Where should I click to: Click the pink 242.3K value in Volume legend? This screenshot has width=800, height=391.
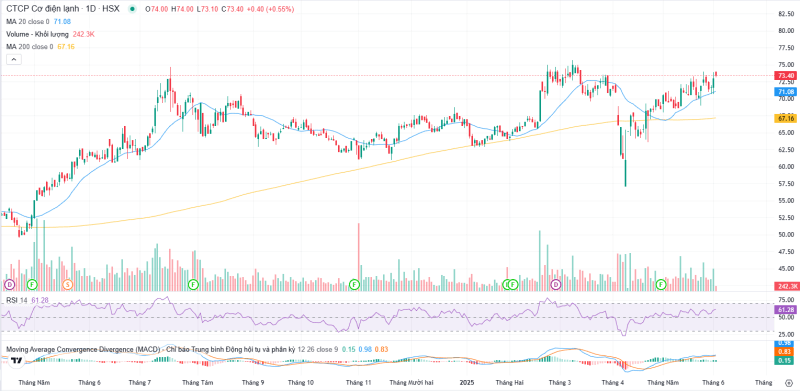coord(84,34)
